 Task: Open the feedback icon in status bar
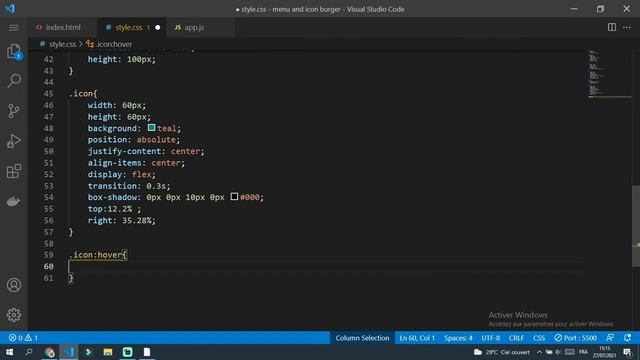[x=610, y=338]
